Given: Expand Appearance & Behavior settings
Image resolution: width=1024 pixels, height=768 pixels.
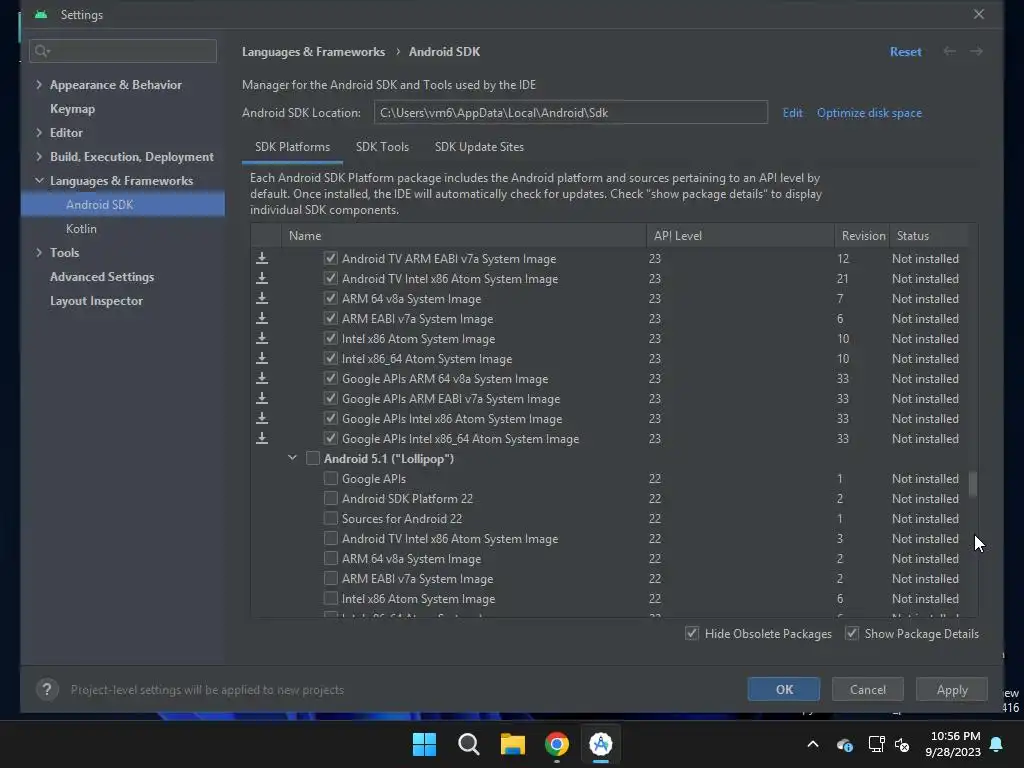Looking at the screenshot, I should [x=39, y=85].
